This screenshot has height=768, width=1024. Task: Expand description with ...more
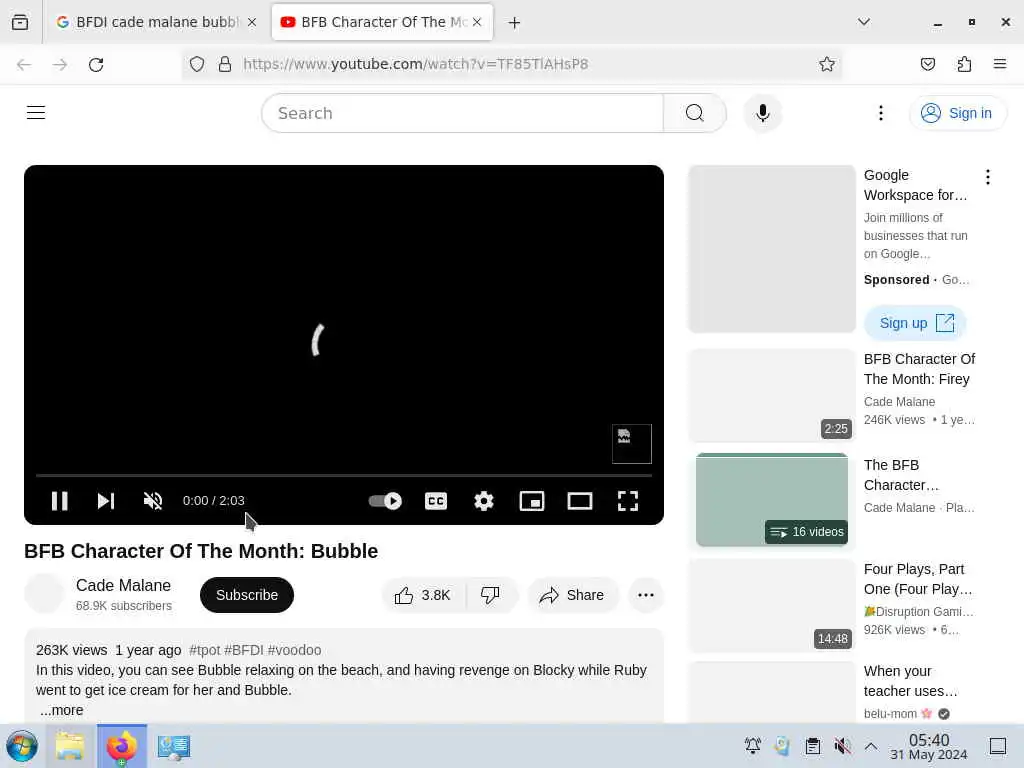tap(61, 710)
